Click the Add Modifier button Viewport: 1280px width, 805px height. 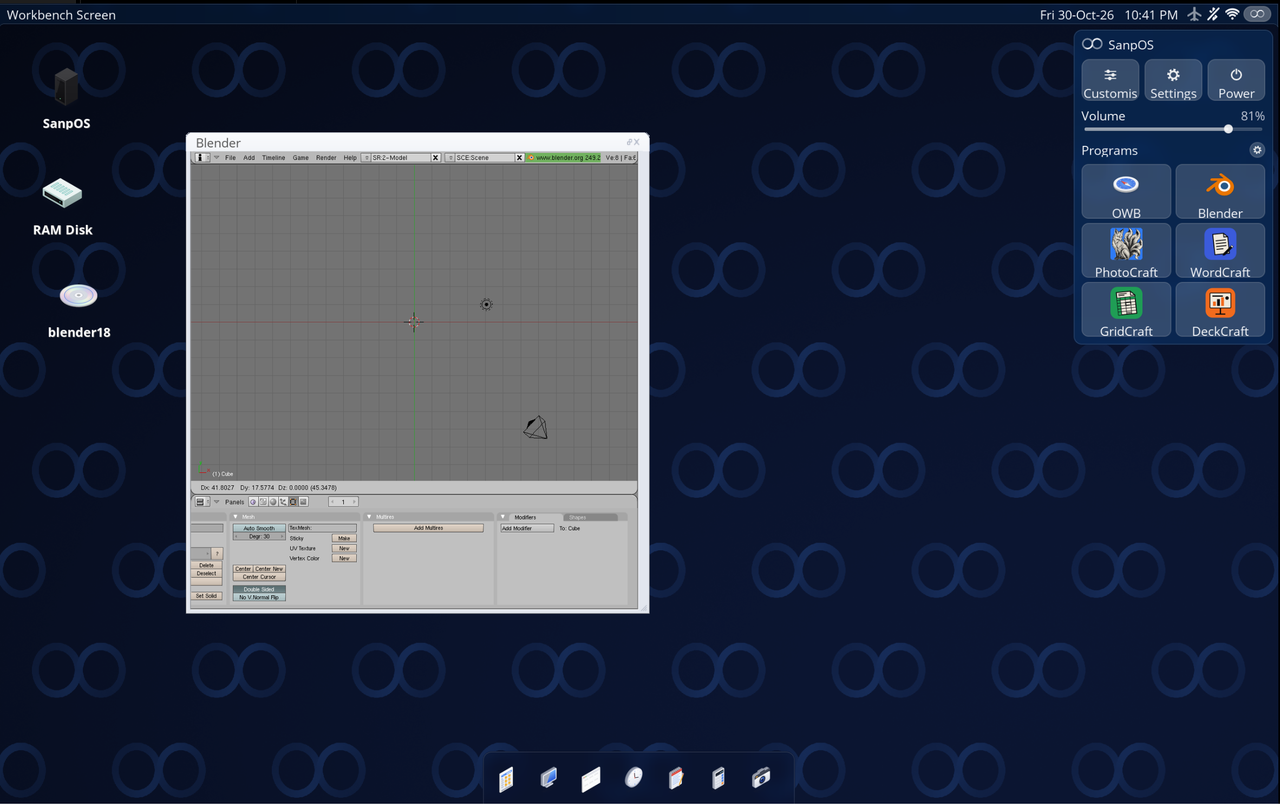click(x=527, y=528)
